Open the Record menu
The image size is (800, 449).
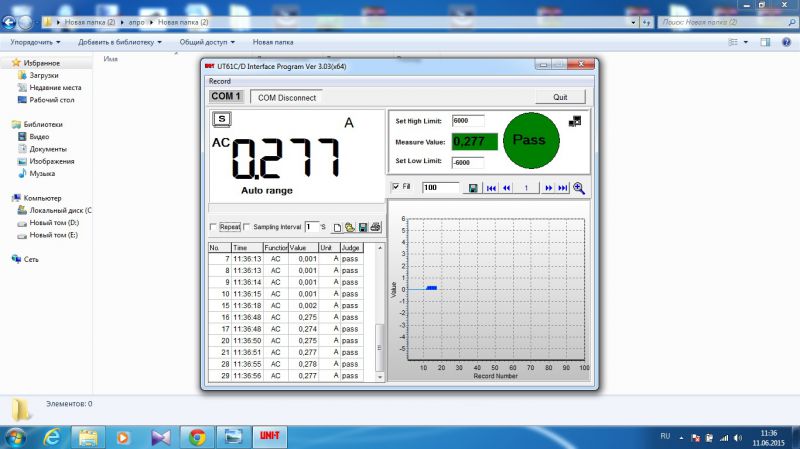219,81
